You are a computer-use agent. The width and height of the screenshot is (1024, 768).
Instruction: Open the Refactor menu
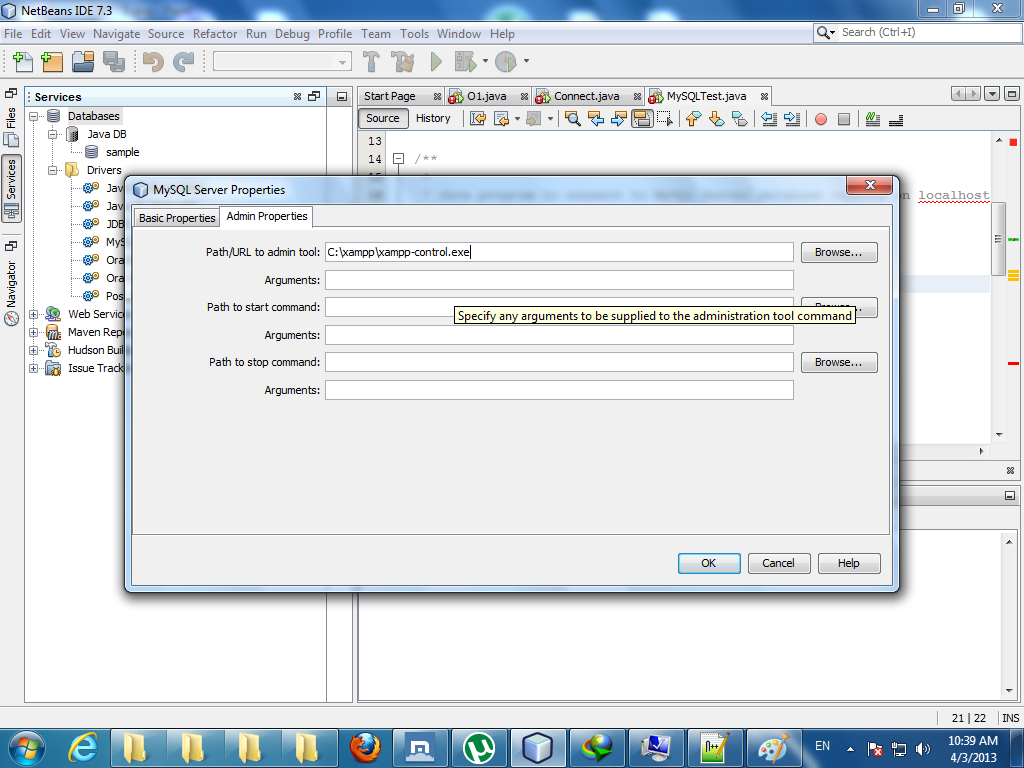pos(215,34)
